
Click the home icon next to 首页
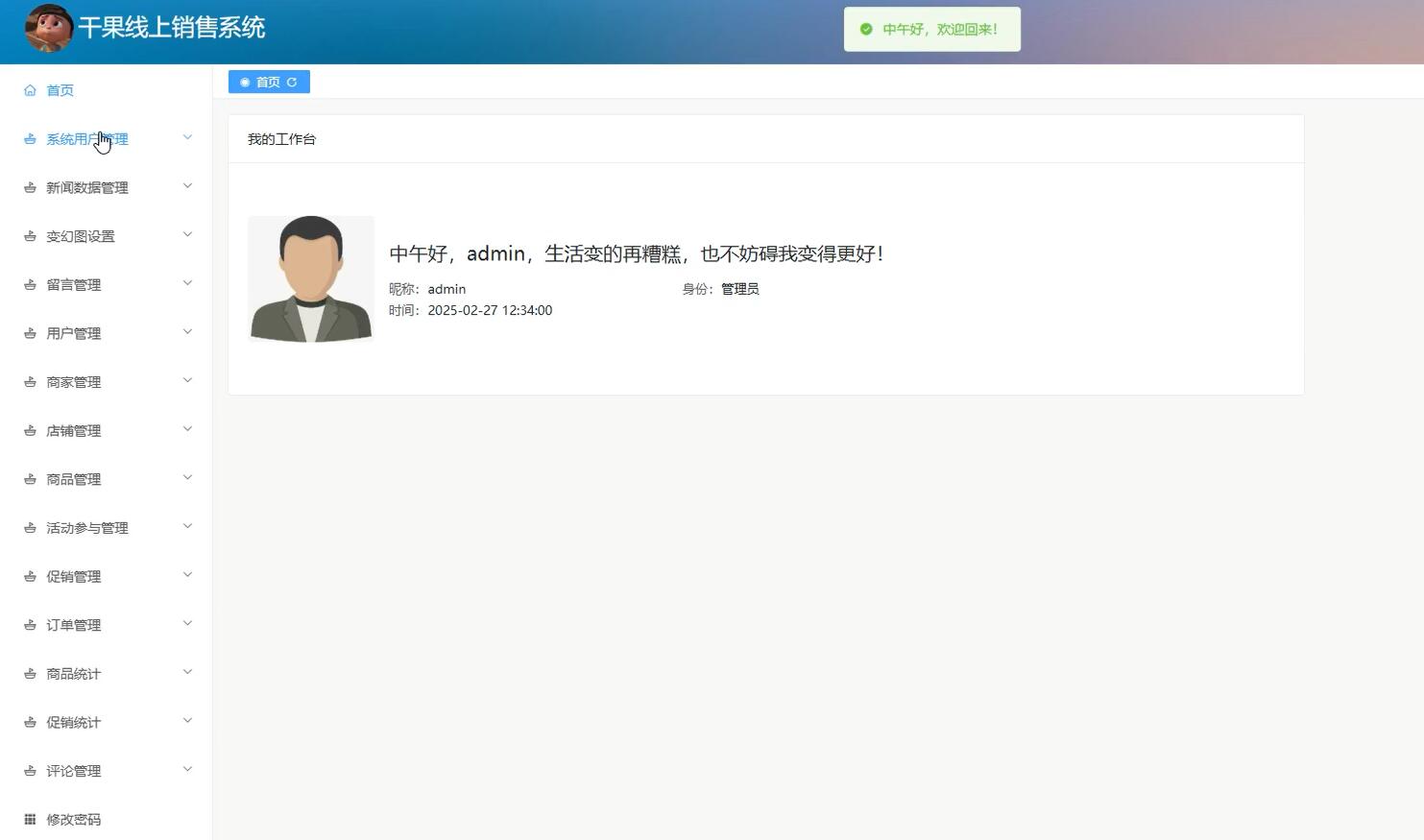pos(30,89)
